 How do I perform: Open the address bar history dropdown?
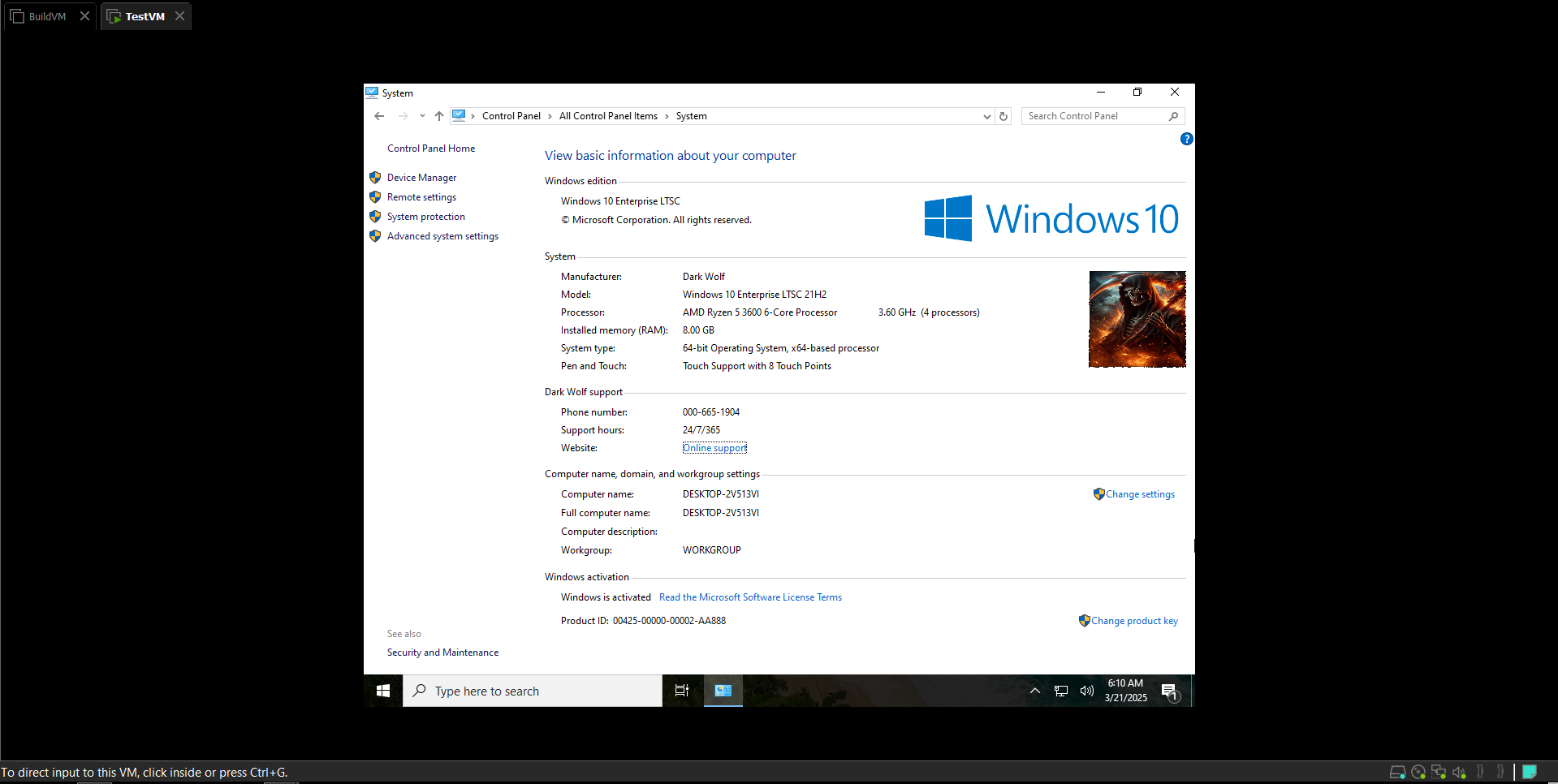point(986,116)
